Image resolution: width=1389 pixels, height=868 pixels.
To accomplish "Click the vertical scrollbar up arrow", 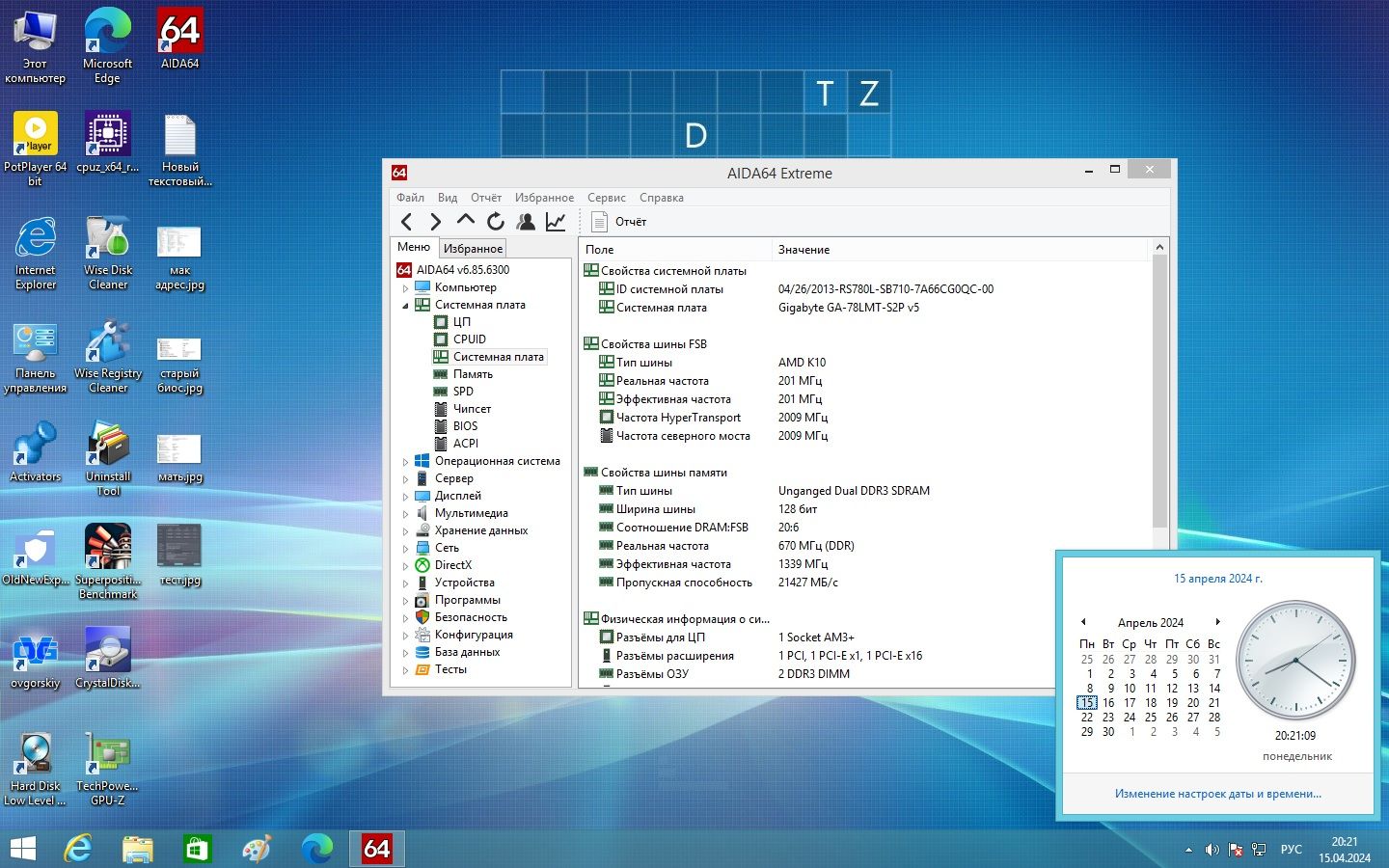I will tap(1159, 248).
